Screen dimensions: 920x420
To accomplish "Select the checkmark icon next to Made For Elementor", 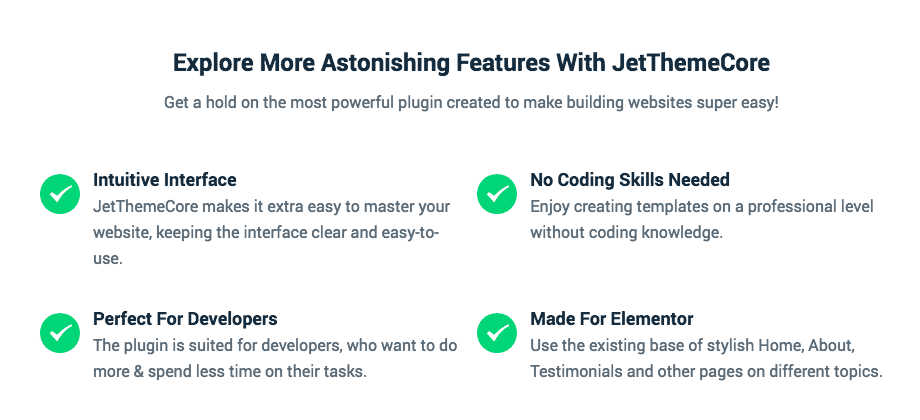I will tap(497, 333).
